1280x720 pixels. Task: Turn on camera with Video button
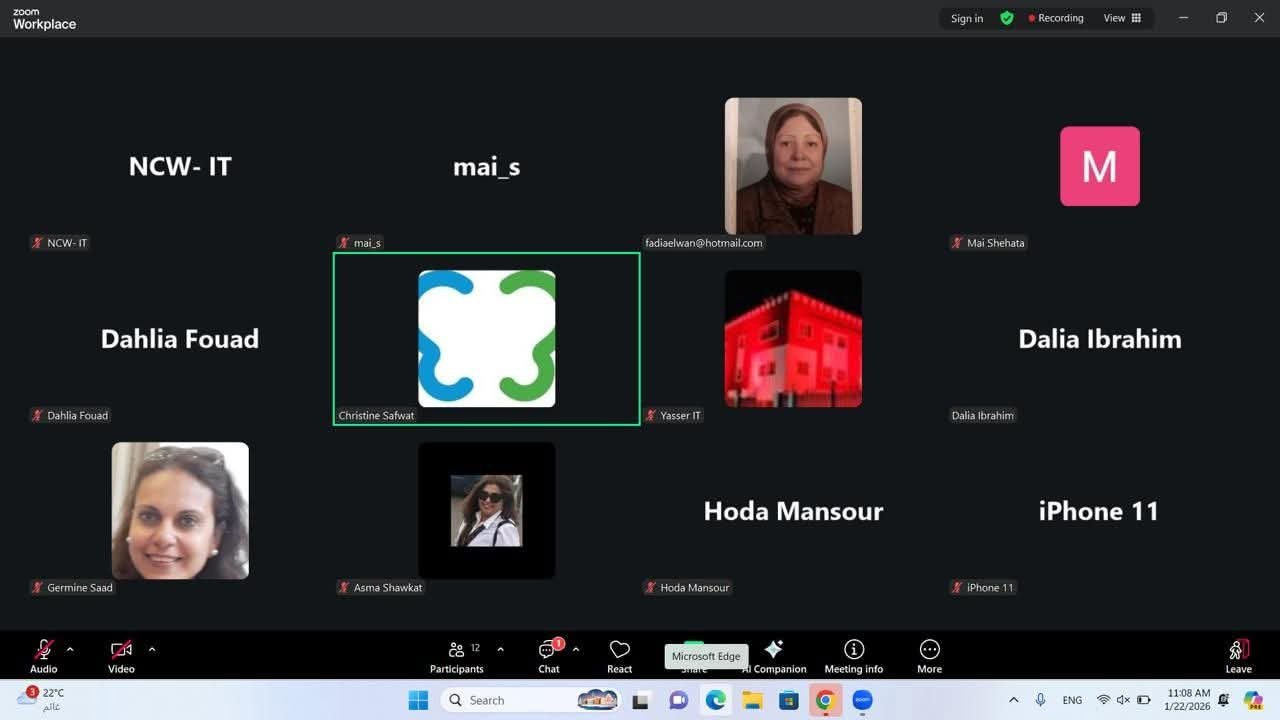click(x=121, y=656)
